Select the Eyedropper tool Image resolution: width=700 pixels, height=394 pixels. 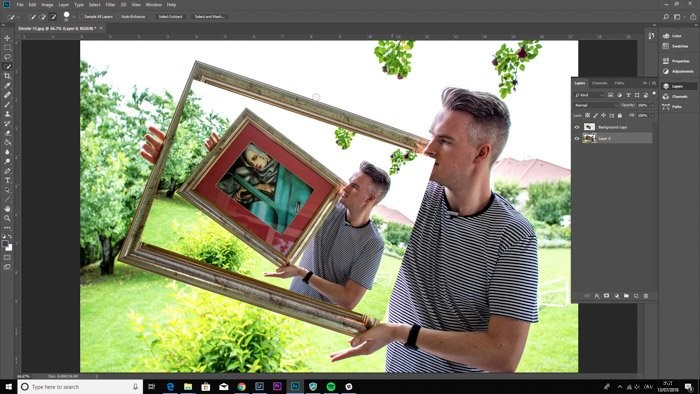point(7,85)
